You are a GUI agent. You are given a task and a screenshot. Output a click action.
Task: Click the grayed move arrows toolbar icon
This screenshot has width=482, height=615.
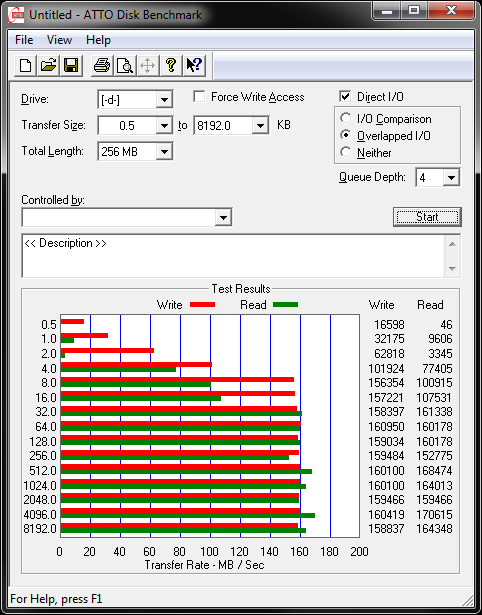point(147,65)
